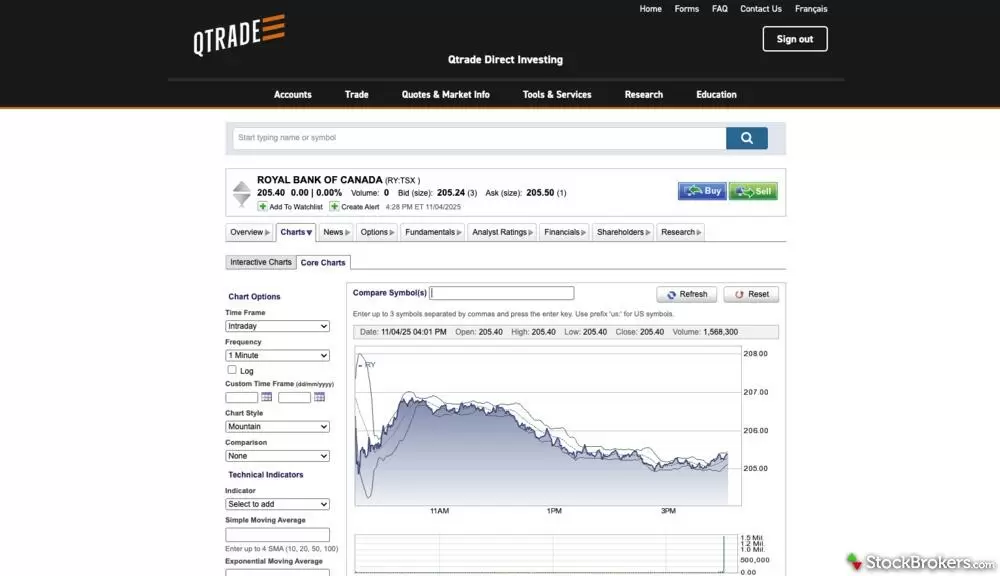
Task: Click the Sign out button
Action: [x=794, y=39]
